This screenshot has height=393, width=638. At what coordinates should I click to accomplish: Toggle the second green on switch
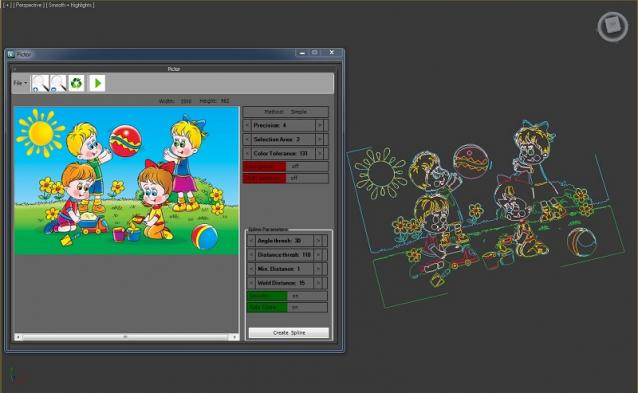click(x=287, y=307)
